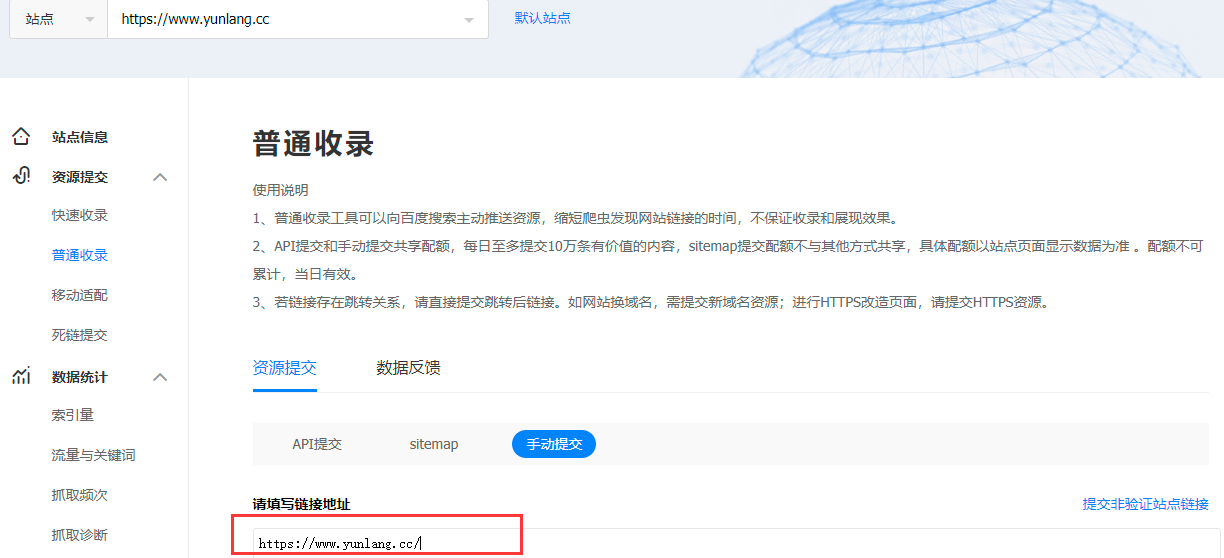Open 快速收录 in the sidebar
1224x558 pixels.
click(x=80, y=215)
